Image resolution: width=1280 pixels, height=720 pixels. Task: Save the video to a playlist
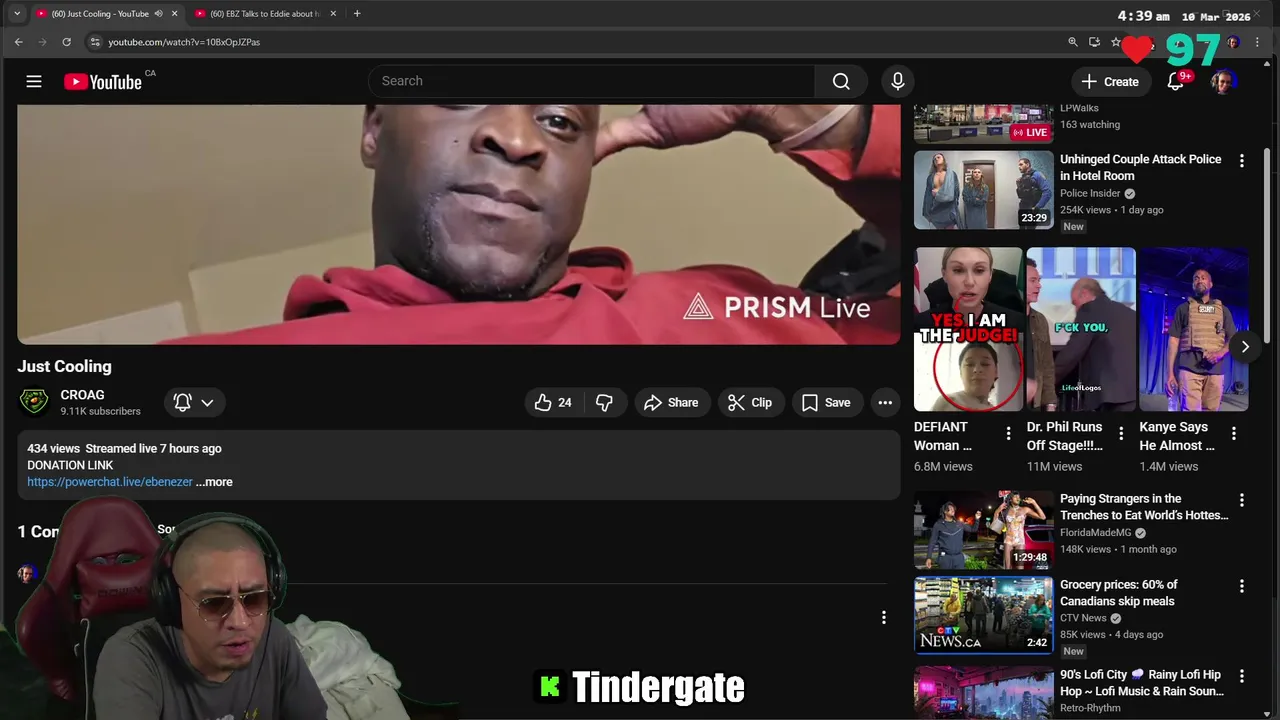click(x=827, y=402)
